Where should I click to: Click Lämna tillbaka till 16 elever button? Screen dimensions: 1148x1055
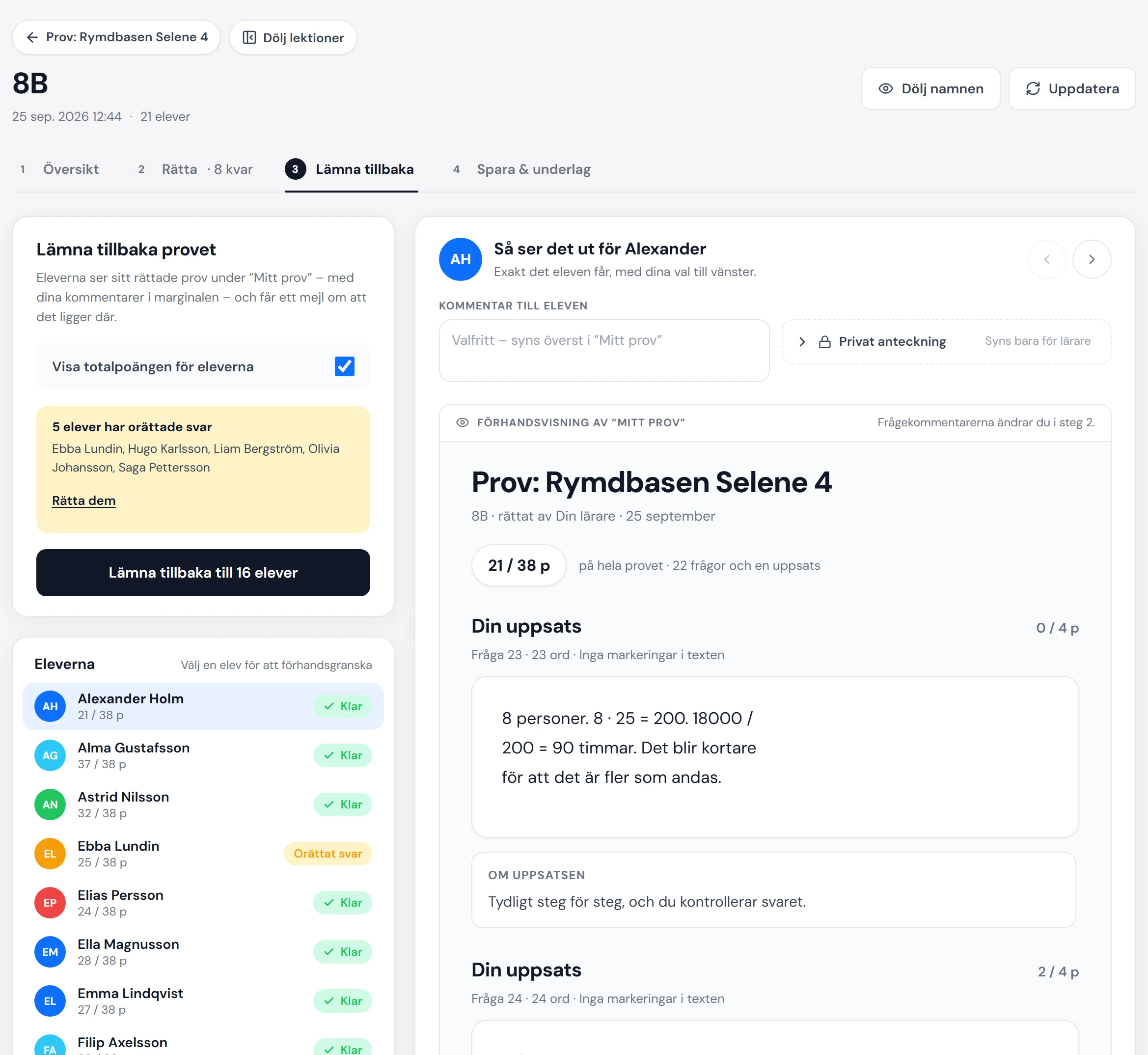[203, 573]
